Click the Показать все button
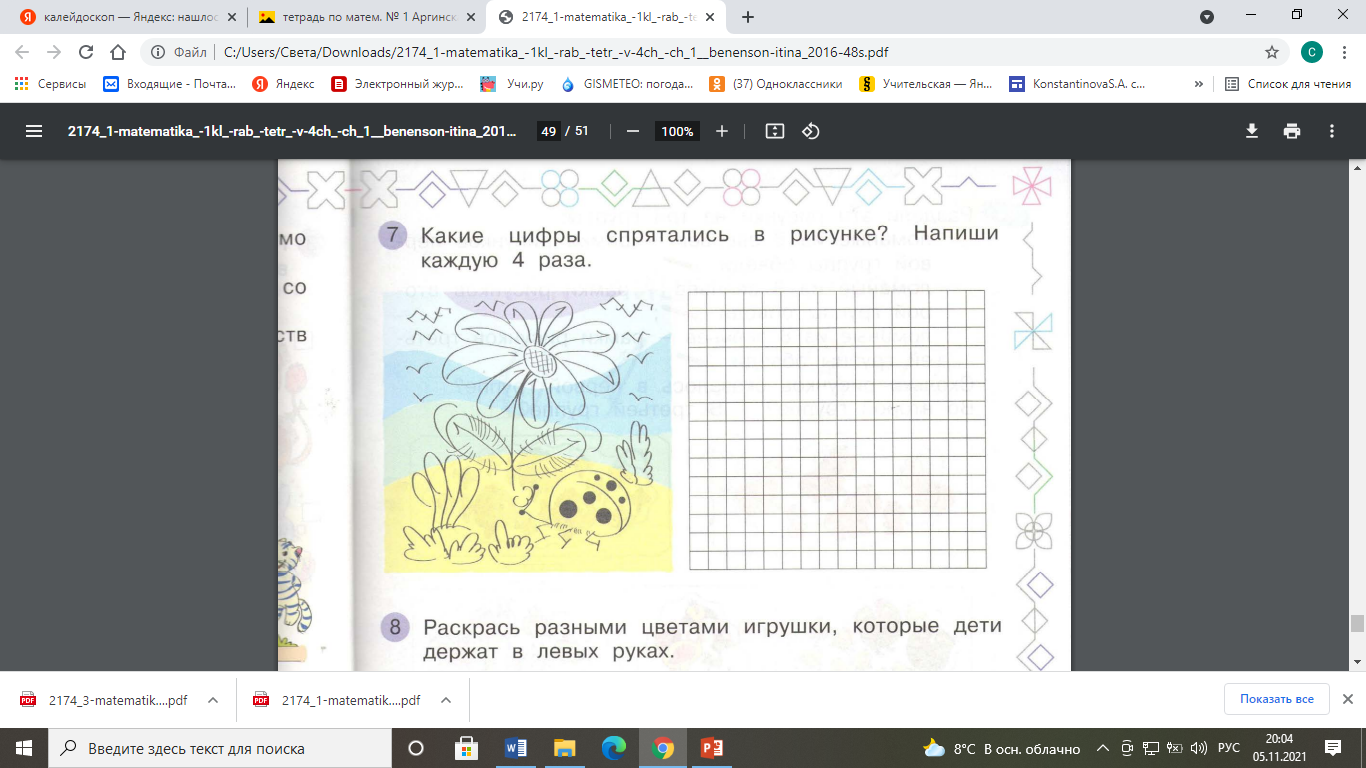The height and width of the screenshot is (768, 1366). point(1276,699)
